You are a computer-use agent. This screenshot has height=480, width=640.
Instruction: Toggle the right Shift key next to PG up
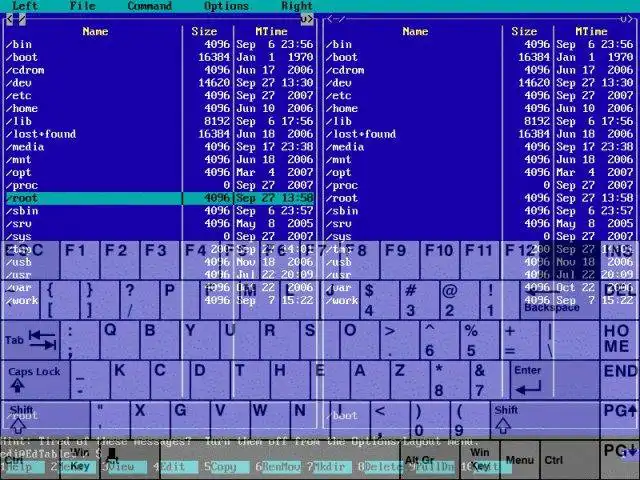(x=545, y=420)
